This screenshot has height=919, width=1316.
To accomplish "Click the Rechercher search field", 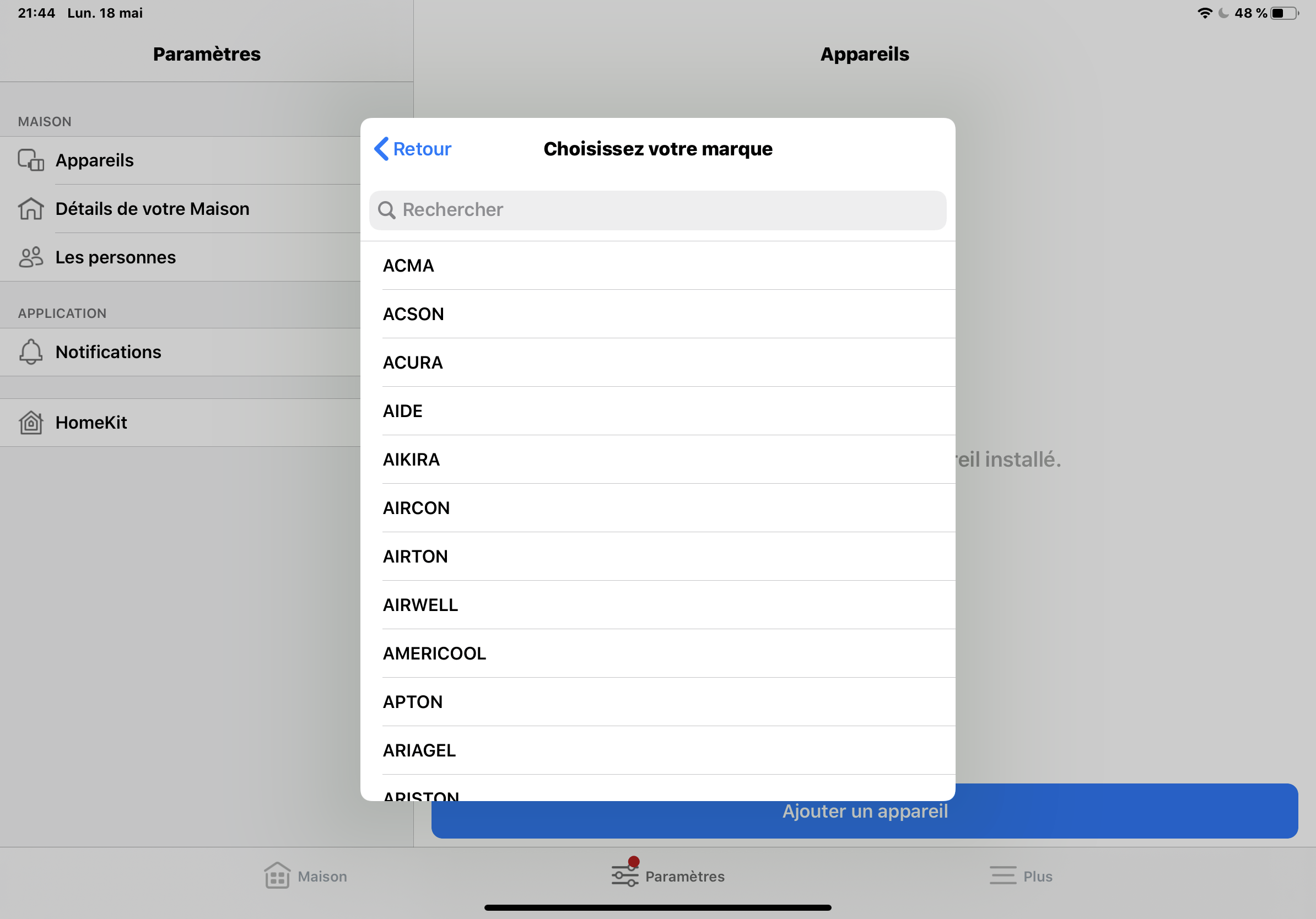I will (657, 210).
